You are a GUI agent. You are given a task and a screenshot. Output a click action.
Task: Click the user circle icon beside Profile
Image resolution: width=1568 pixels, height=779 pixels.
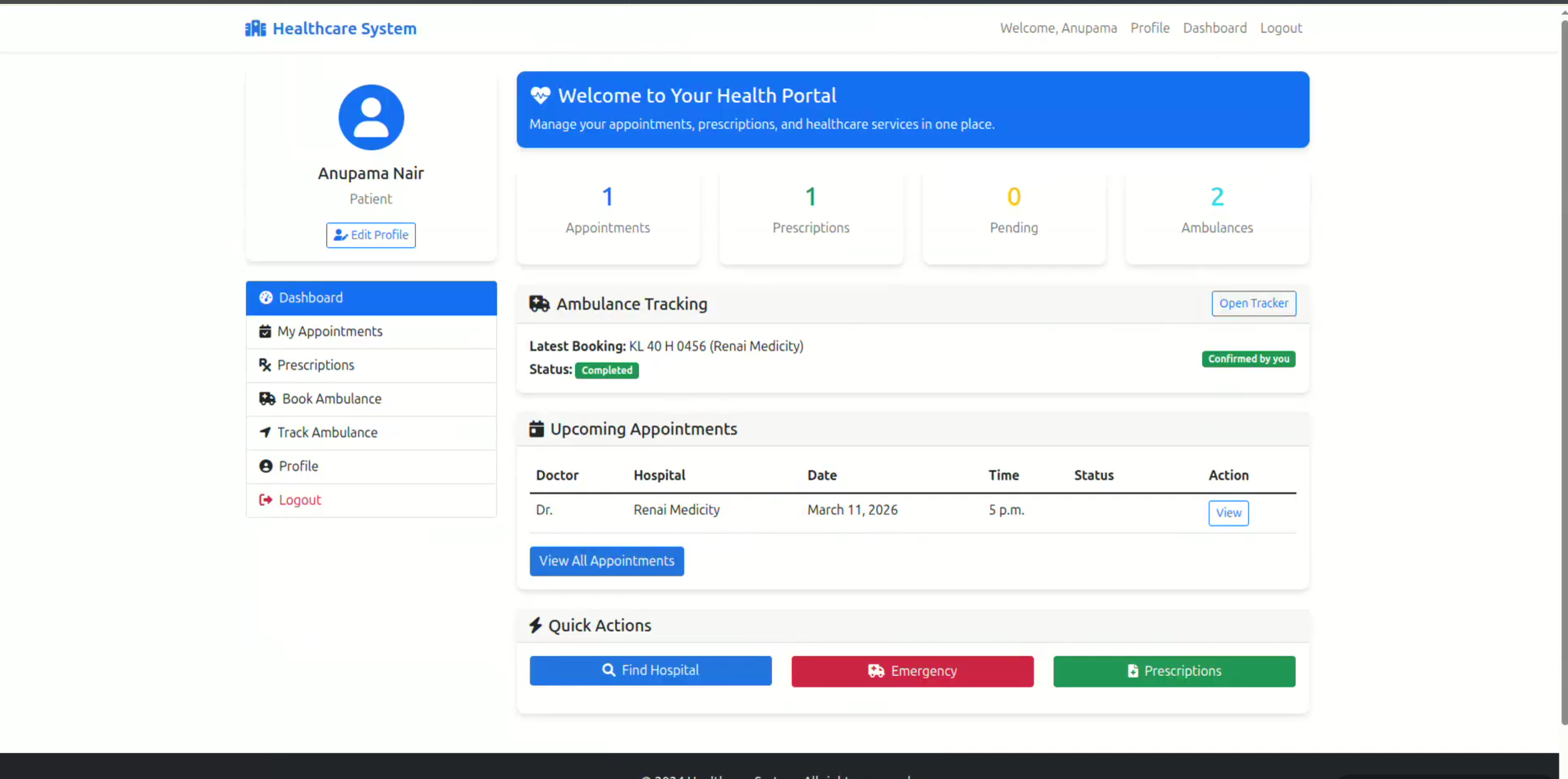[266, 466]
